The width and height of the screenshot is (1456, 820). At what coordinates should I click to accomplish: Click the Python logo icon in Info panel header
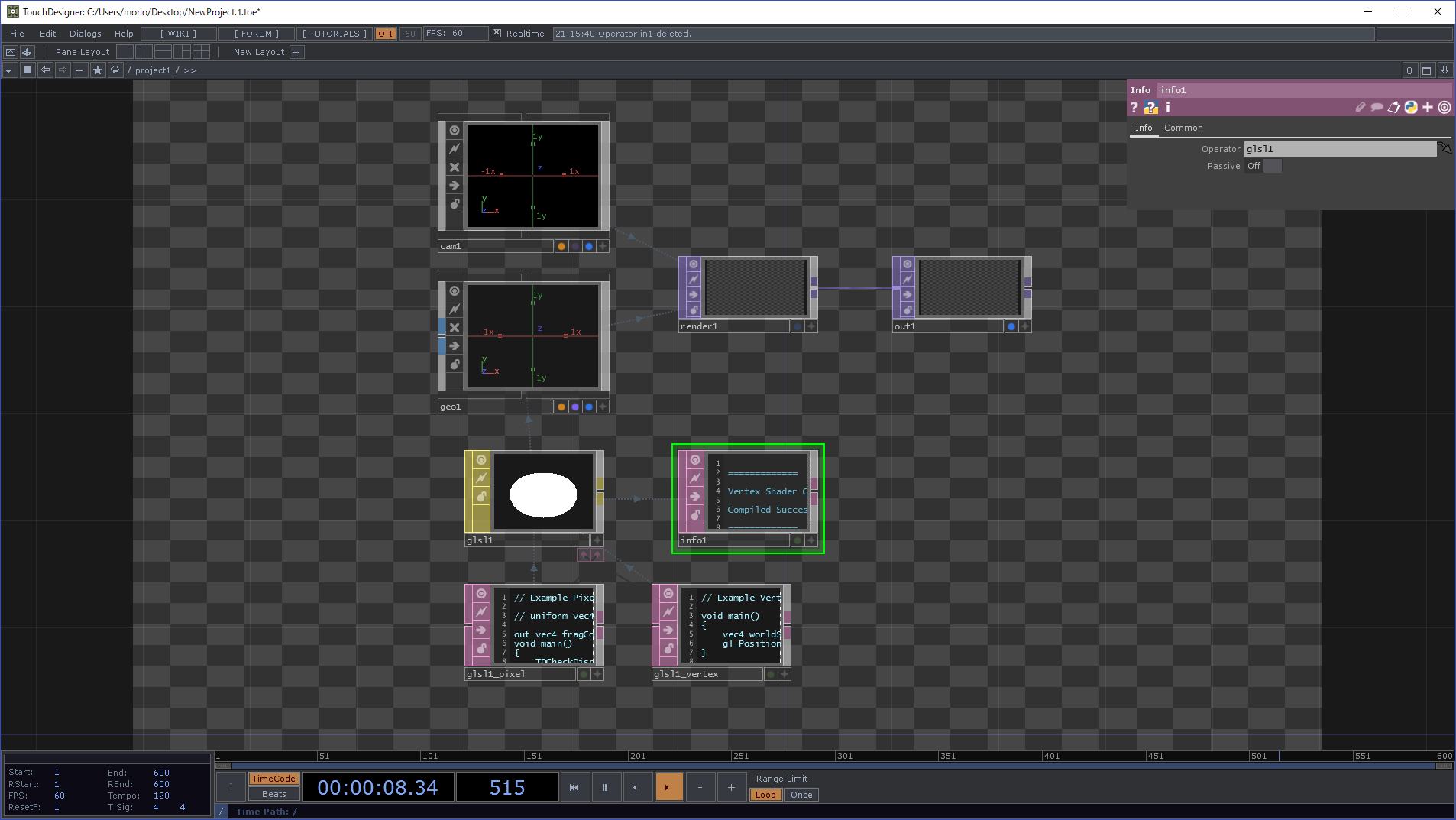point(1409,107)
